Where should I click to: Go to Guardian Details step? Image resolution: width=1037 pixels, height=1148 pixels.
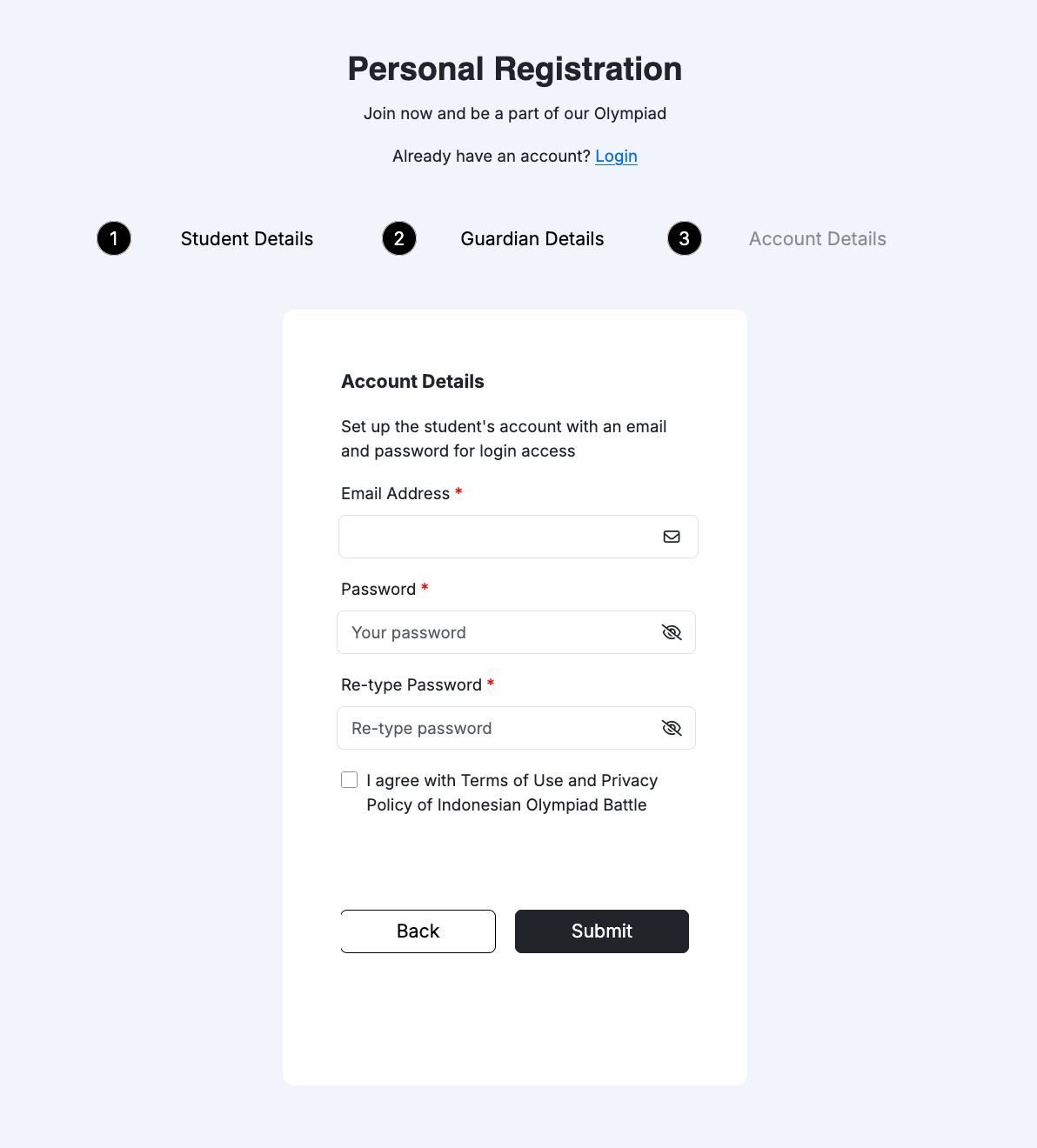tap(532, 239)
